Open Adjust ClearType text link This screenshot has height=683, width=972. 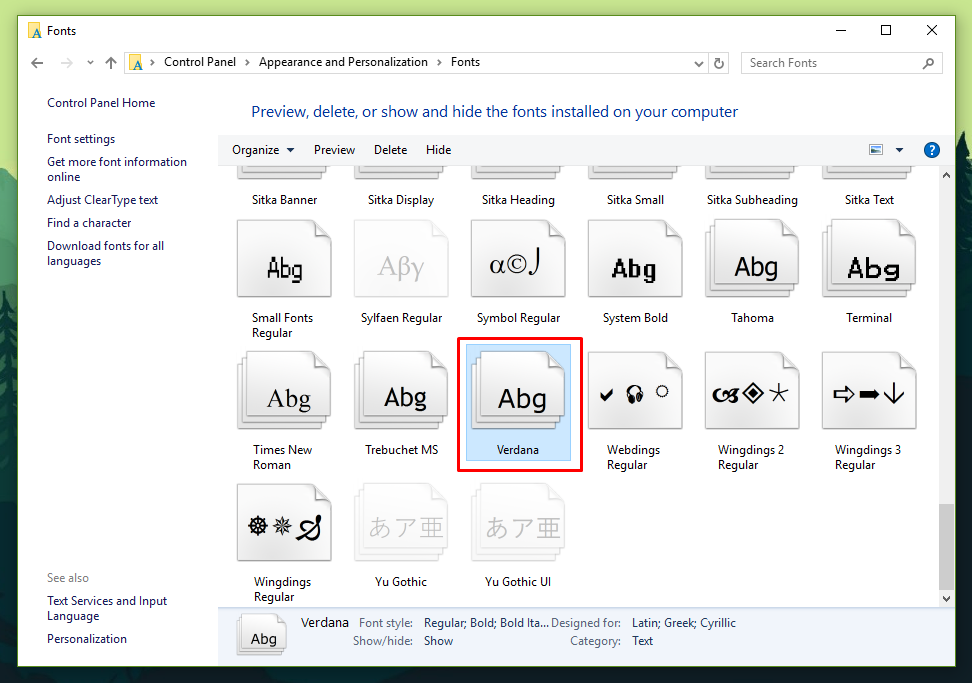pos(102,200)
